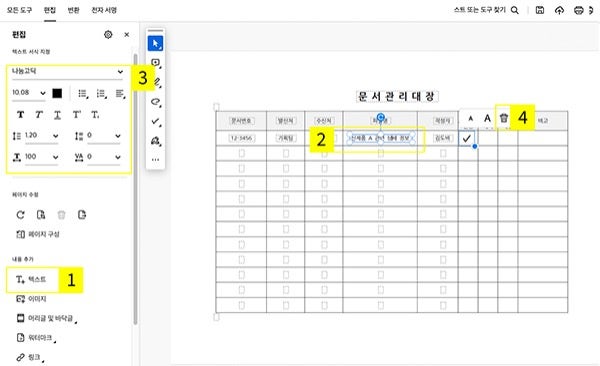This screenshot has width=600, height=366.
Task: Click 페이지 구성 organize pages button
Action: (x=38, y=234)
